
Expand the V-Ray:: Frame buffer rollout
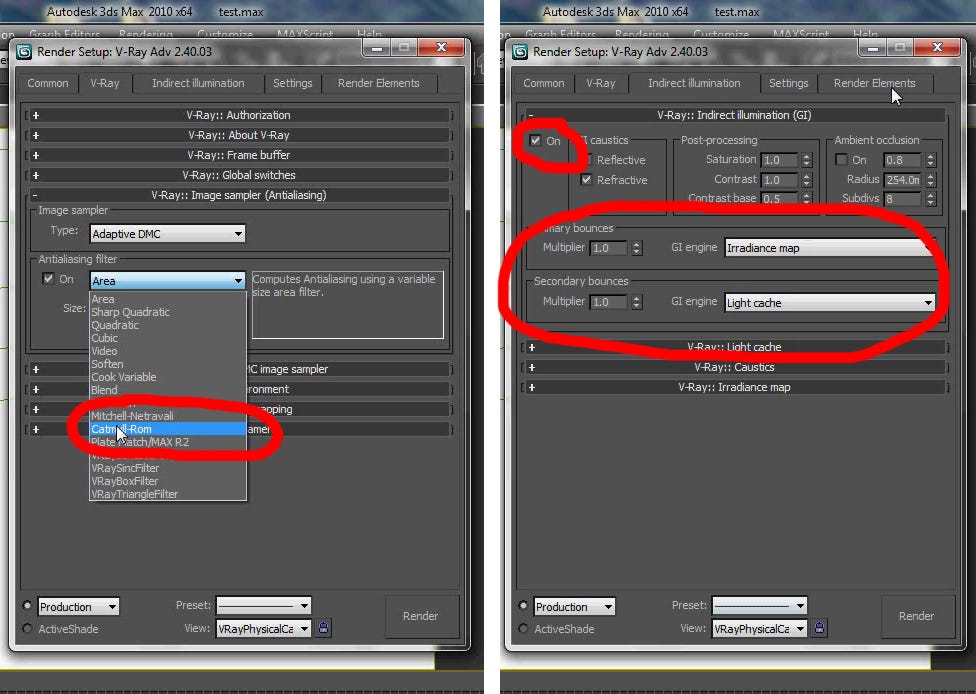[x=238, y=155]
